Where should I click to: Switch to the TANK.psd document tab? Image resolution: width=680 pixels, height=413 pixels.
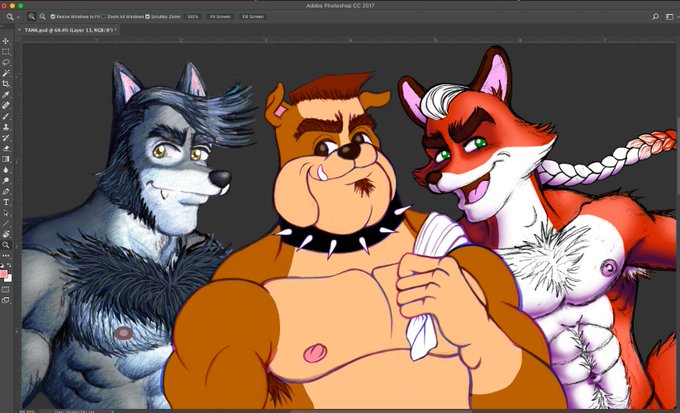[69, 30]
